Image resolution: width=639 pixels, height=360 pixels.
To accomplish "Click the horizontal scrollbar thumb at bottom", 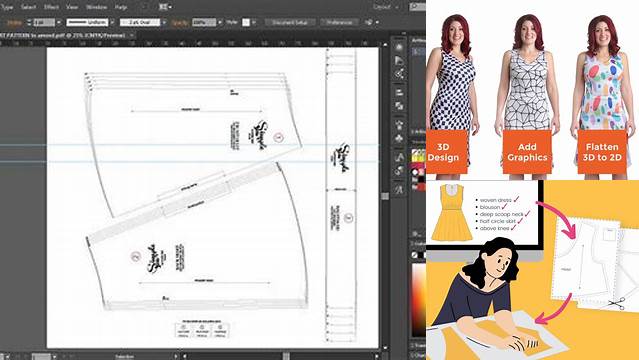I will (x=286, y=356).
